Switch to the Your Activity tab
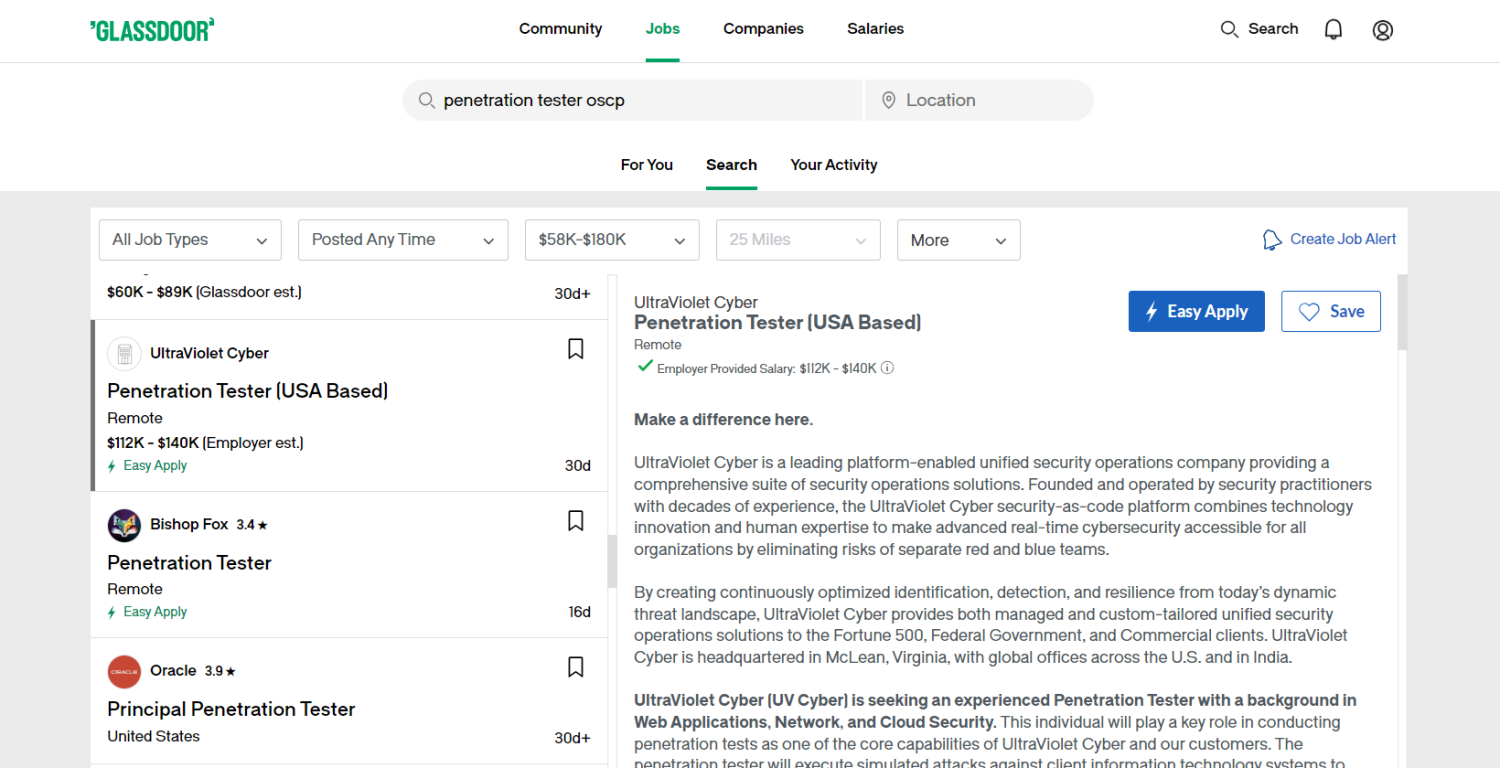The width and height of the screenshot is (1500, 768). (x=834, y=165)
